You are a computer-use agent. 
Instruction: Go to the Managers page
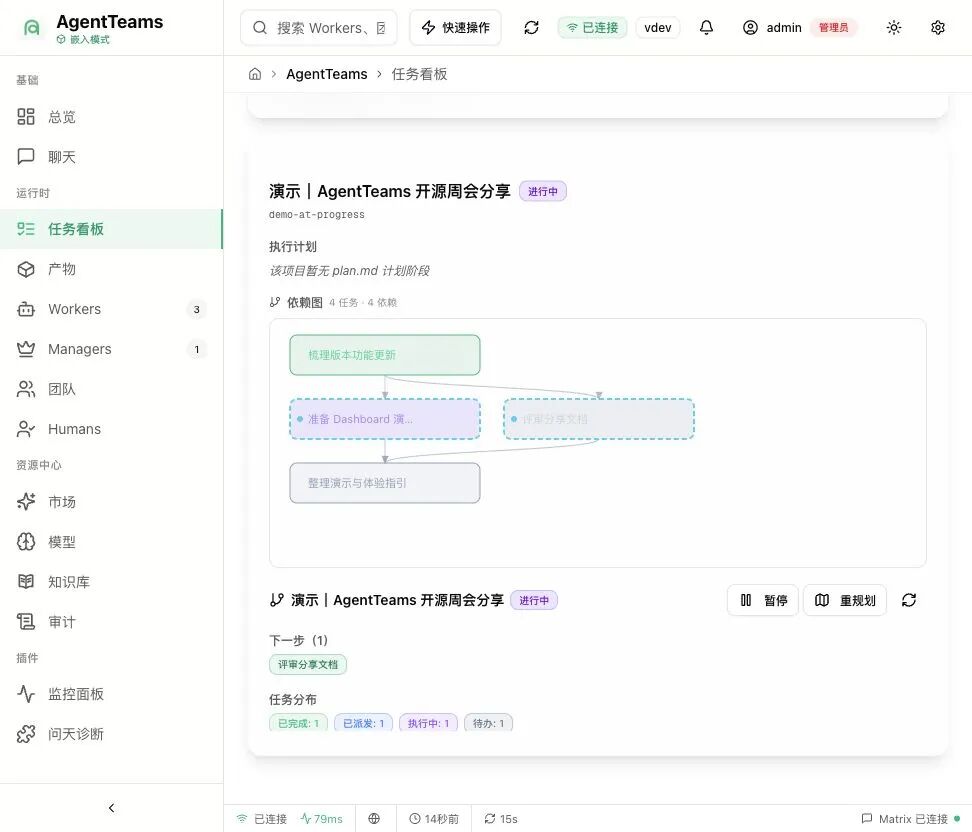click(x=110, y=349)
